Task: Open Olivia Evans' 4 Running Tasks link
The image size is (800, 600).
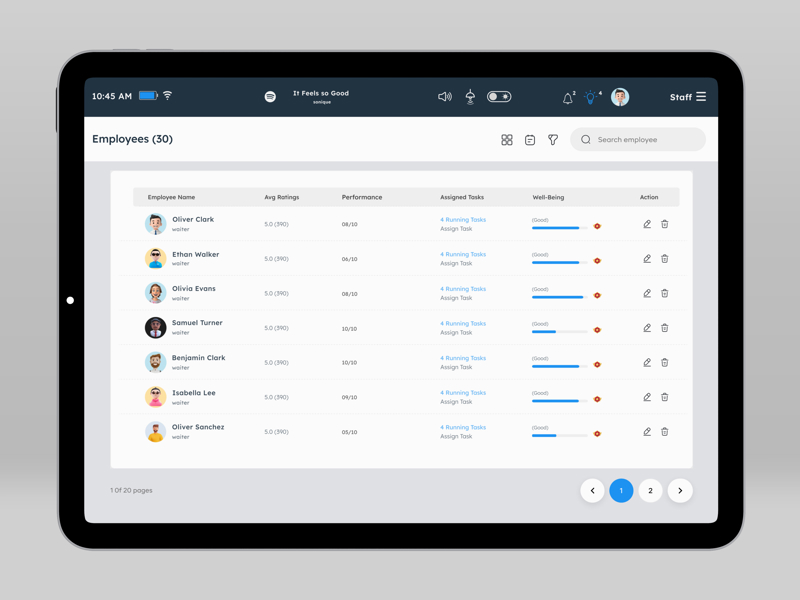Action: (x=463, y=289)
